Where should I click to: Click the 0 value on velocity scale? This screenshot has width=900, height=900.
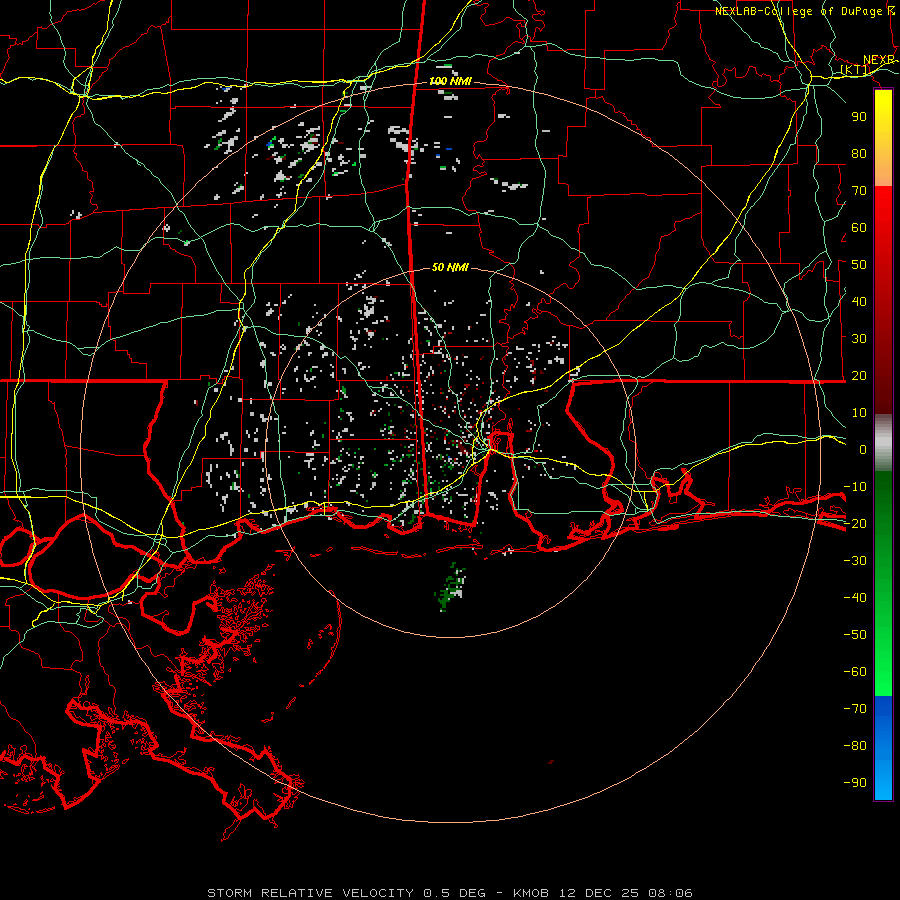pyautogui.click(x=863, y=449)
